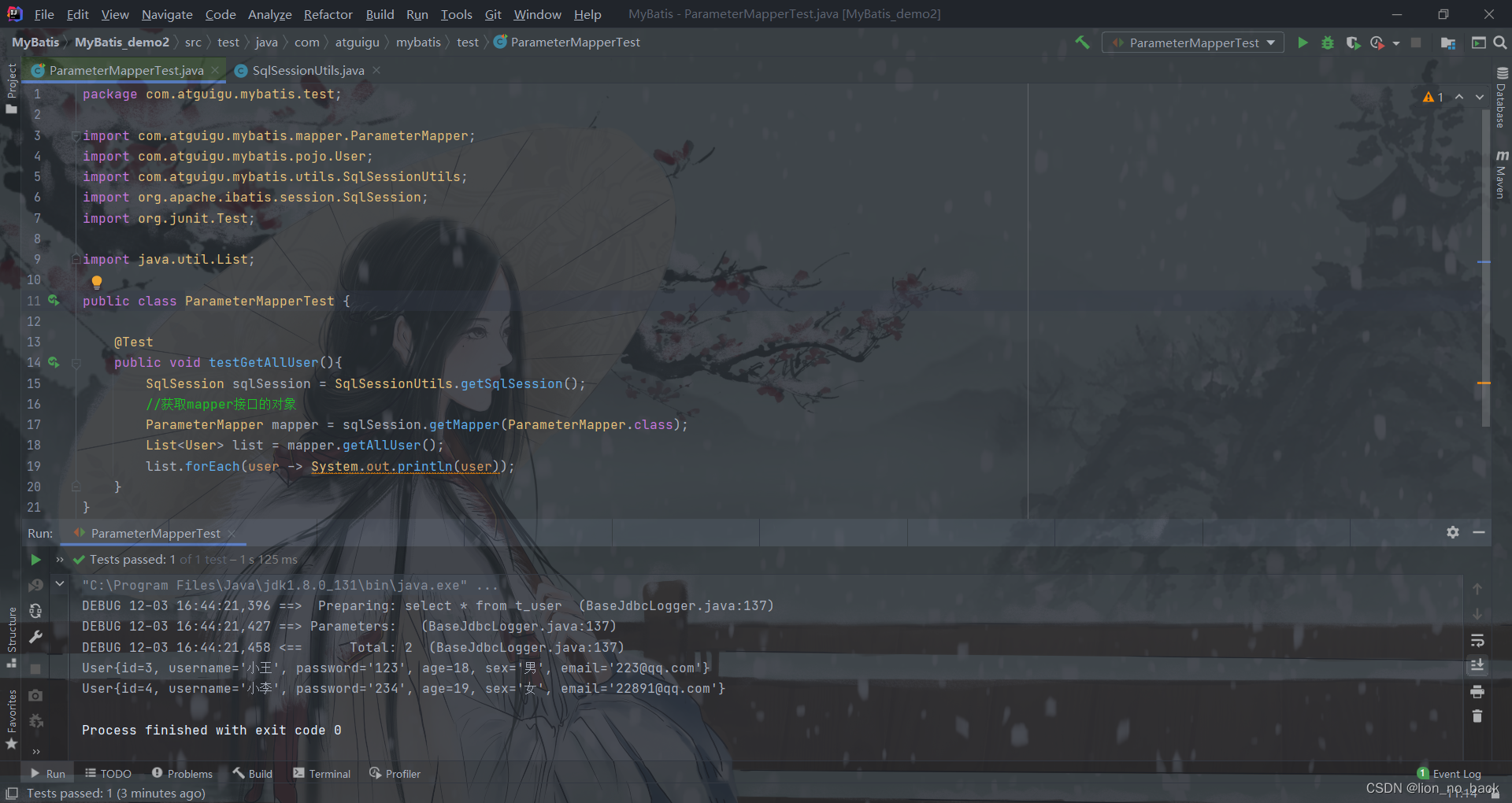Jump to previous highlighted error arrow
This screenshot has width=1512, height=803.
point(1459,97)
